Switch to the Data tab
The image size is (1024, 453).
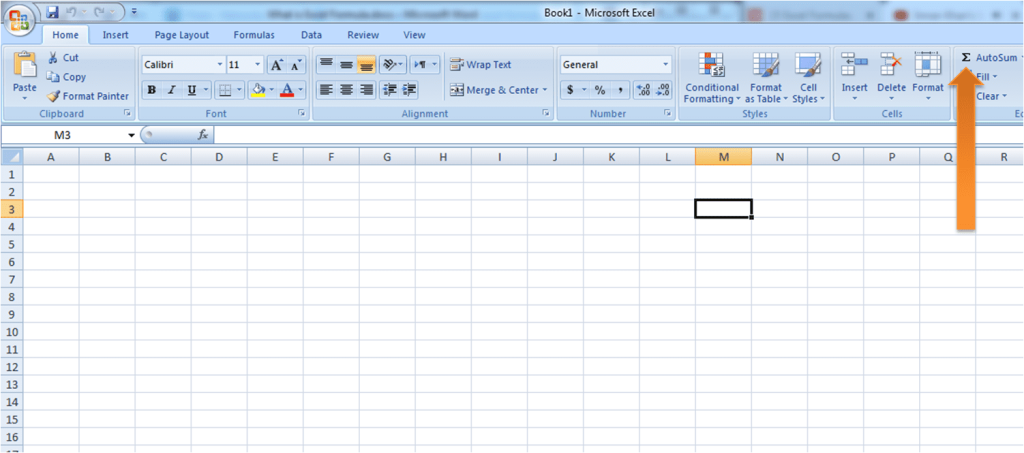pos(312,35)
